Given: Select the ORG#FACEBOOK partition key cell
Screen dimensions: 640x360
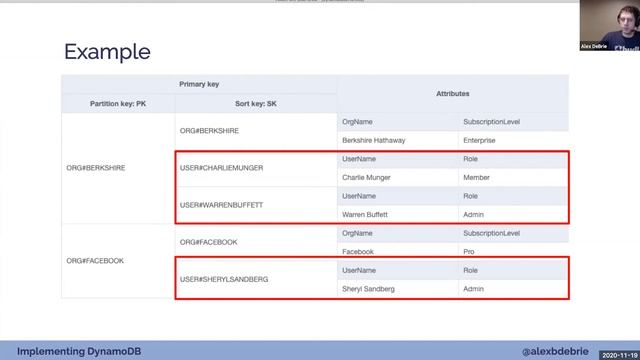Looking at the screenshot, I should tap(118, 261).
